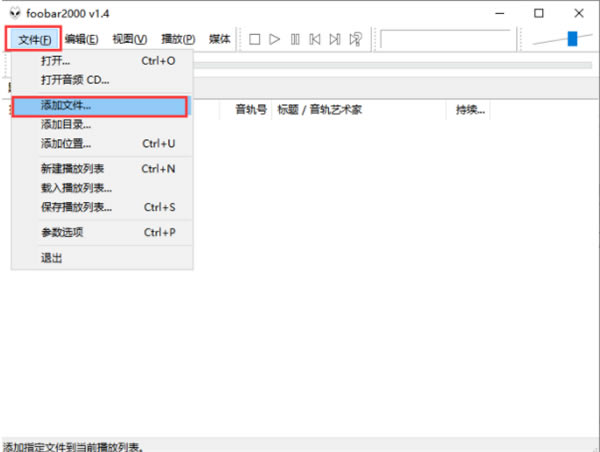This screenshot has height=452, width=600.
Task: Open the 播放(P) menu
Action: click(x=178, y=39)
